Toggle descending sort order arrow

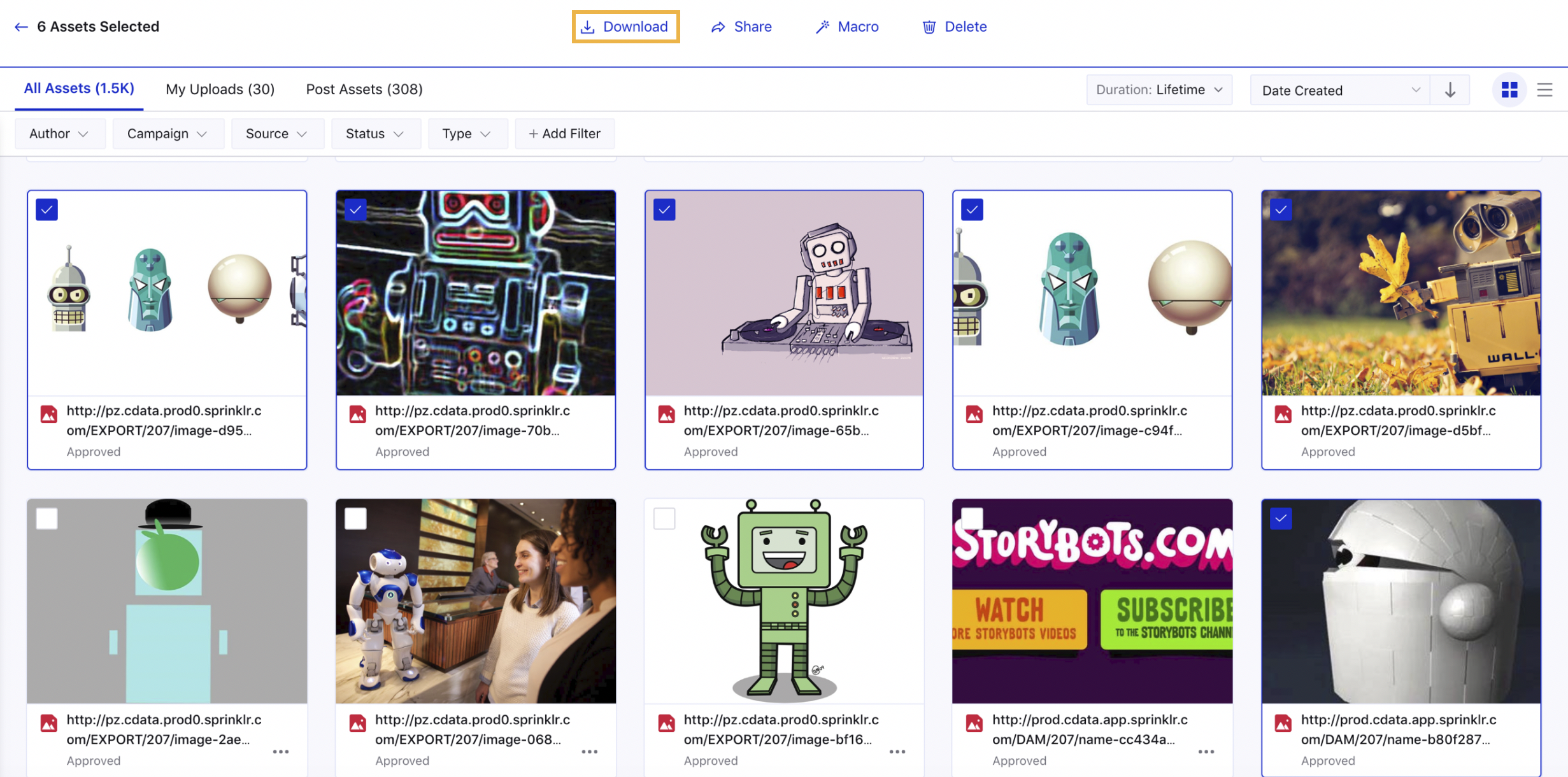point(1450,90)
